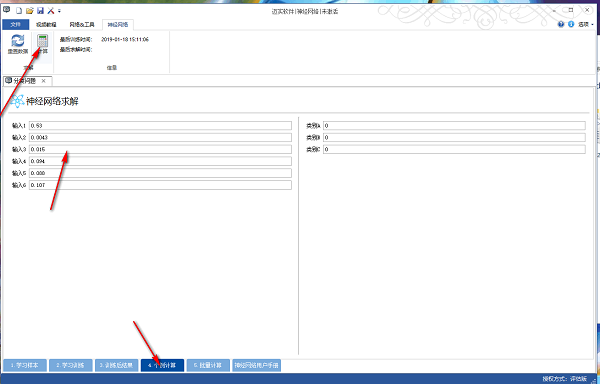Click the 类别A output field
Image resolution: width=600 pixels, height=384 pixels.
tap(454, 125)
